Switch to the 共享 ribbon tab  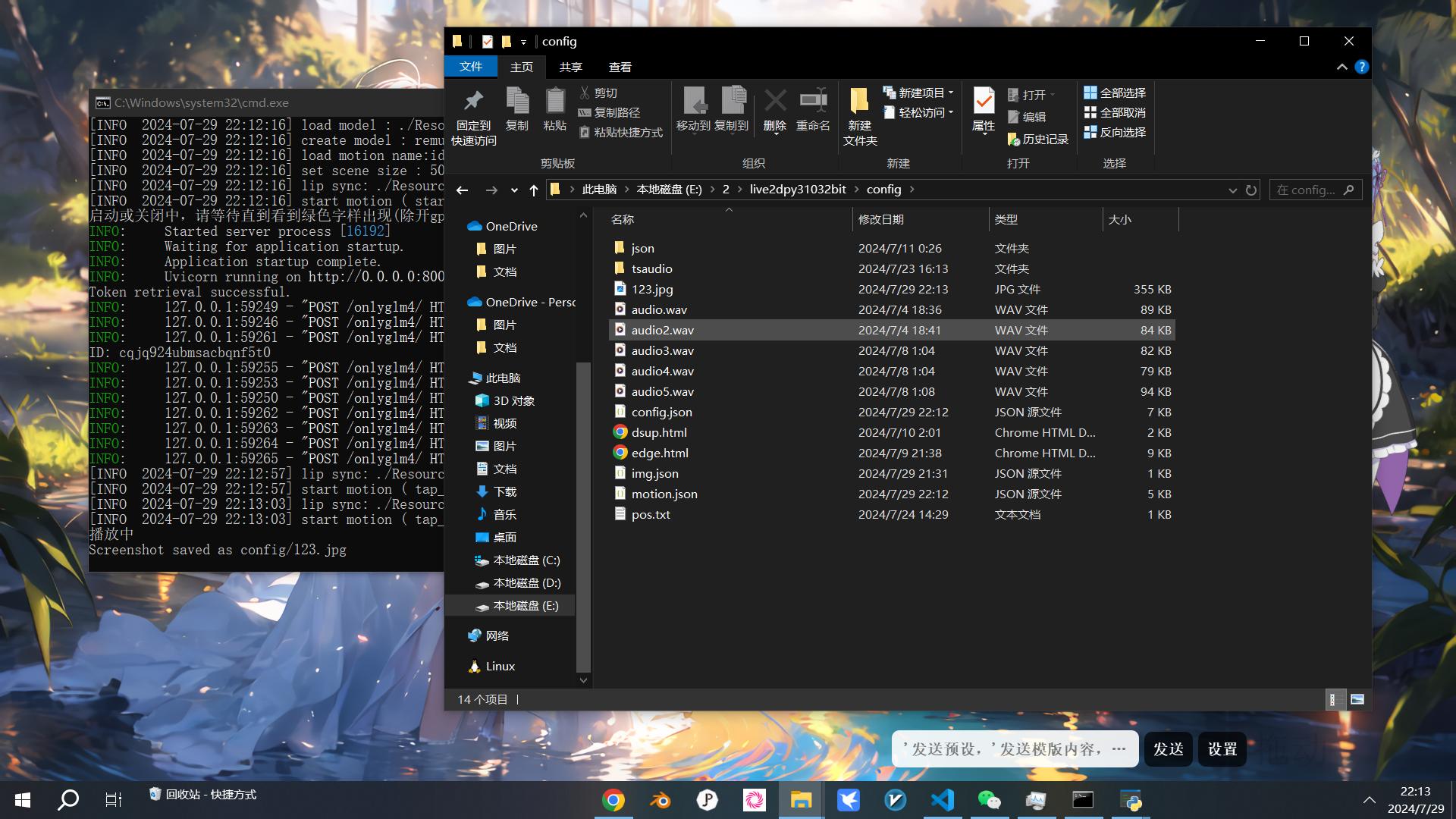point(570,67)
